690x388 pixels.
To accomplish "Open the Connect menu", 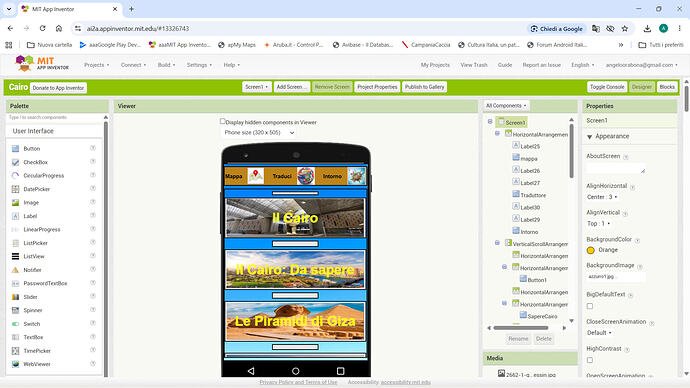I will point(133,65).
